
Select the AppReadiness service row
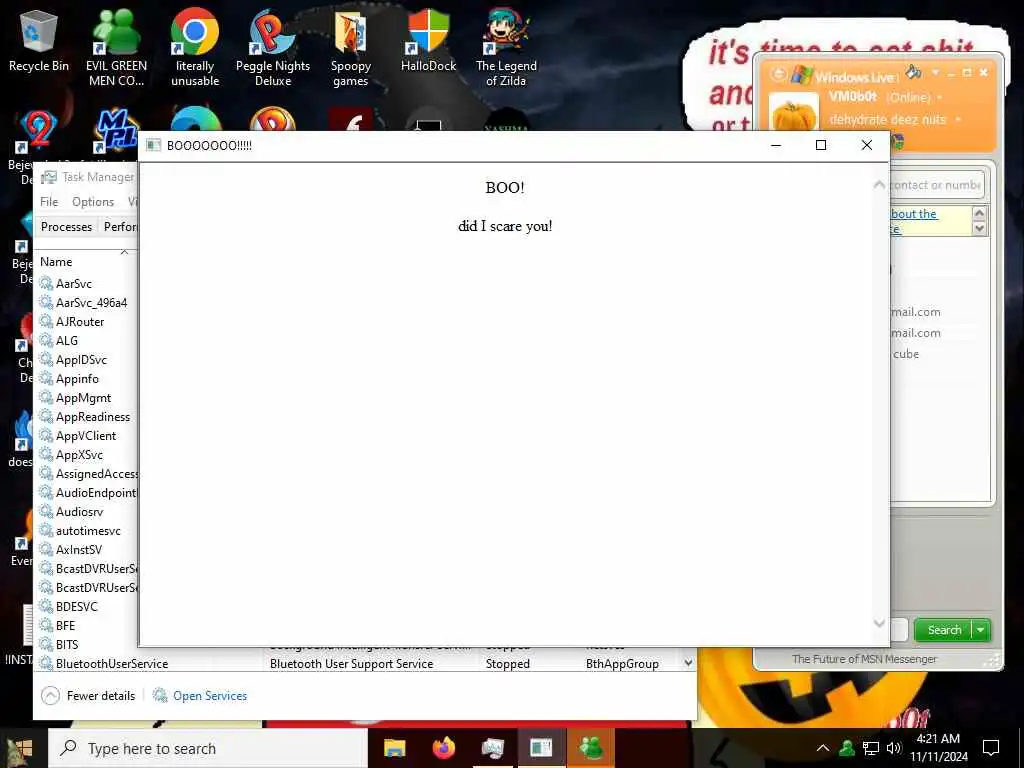coord(88,417)
